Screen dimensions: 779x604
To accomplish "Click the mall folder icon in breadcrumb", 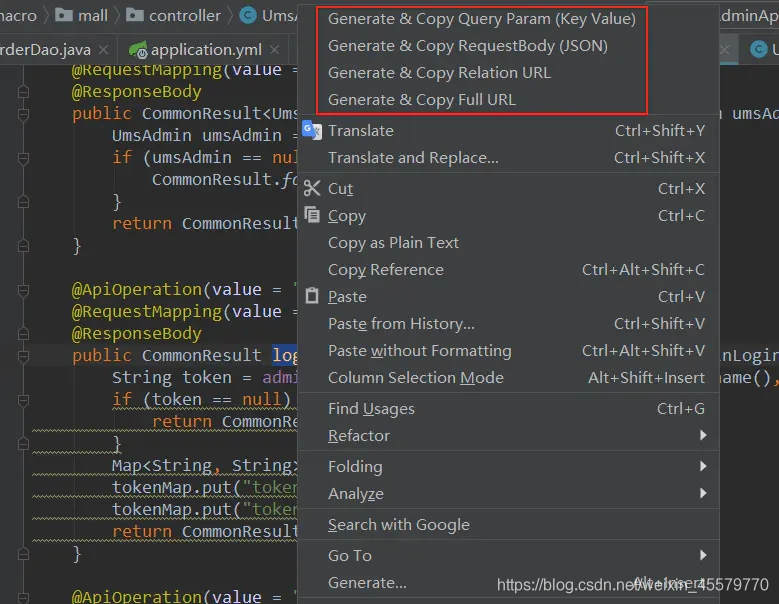I will tap(64, 15).
